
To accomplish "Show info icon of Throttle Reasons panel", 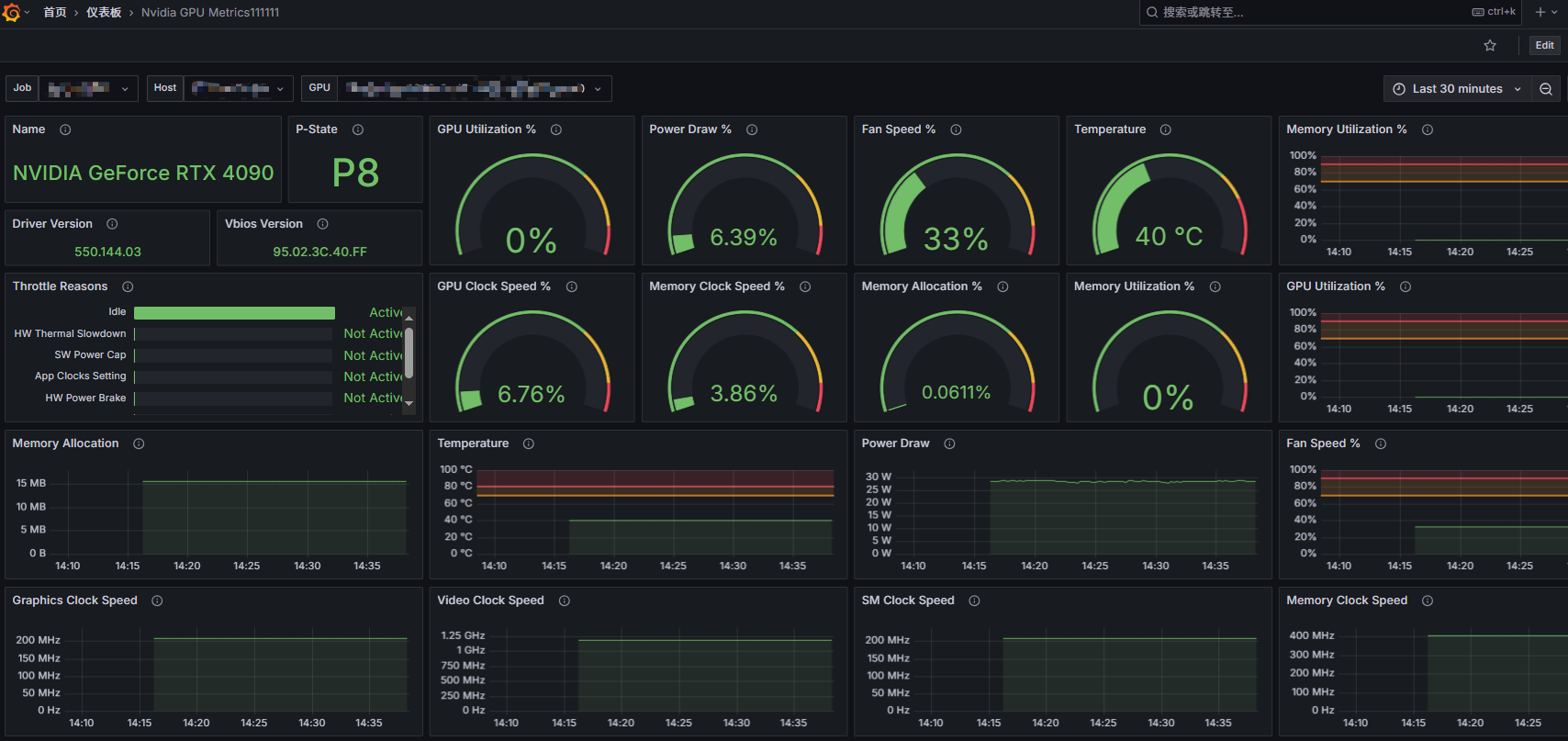I will [128, 286].
